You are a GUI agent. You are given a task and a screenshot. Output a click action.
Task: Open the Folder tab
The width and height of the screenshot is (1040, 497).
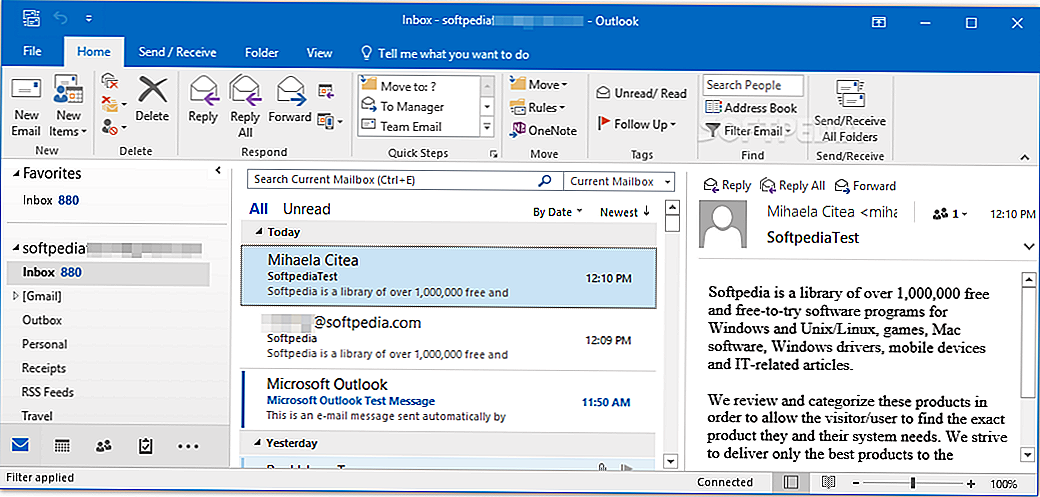(x=261, y=53)
